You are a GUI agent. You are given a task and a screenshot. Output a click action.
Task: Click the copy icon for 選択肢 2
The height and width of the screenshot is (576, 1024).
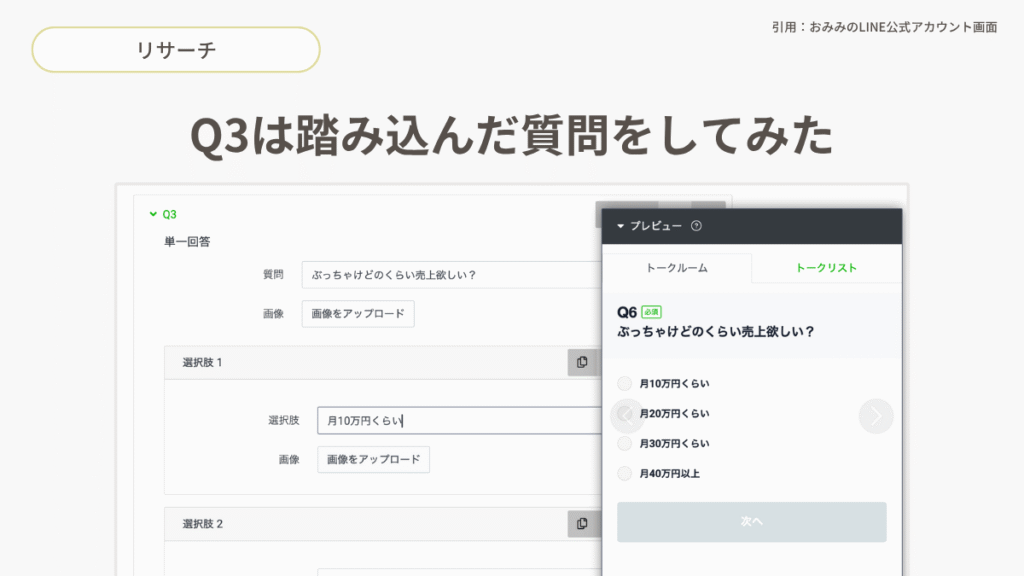(x=582, y=523)
